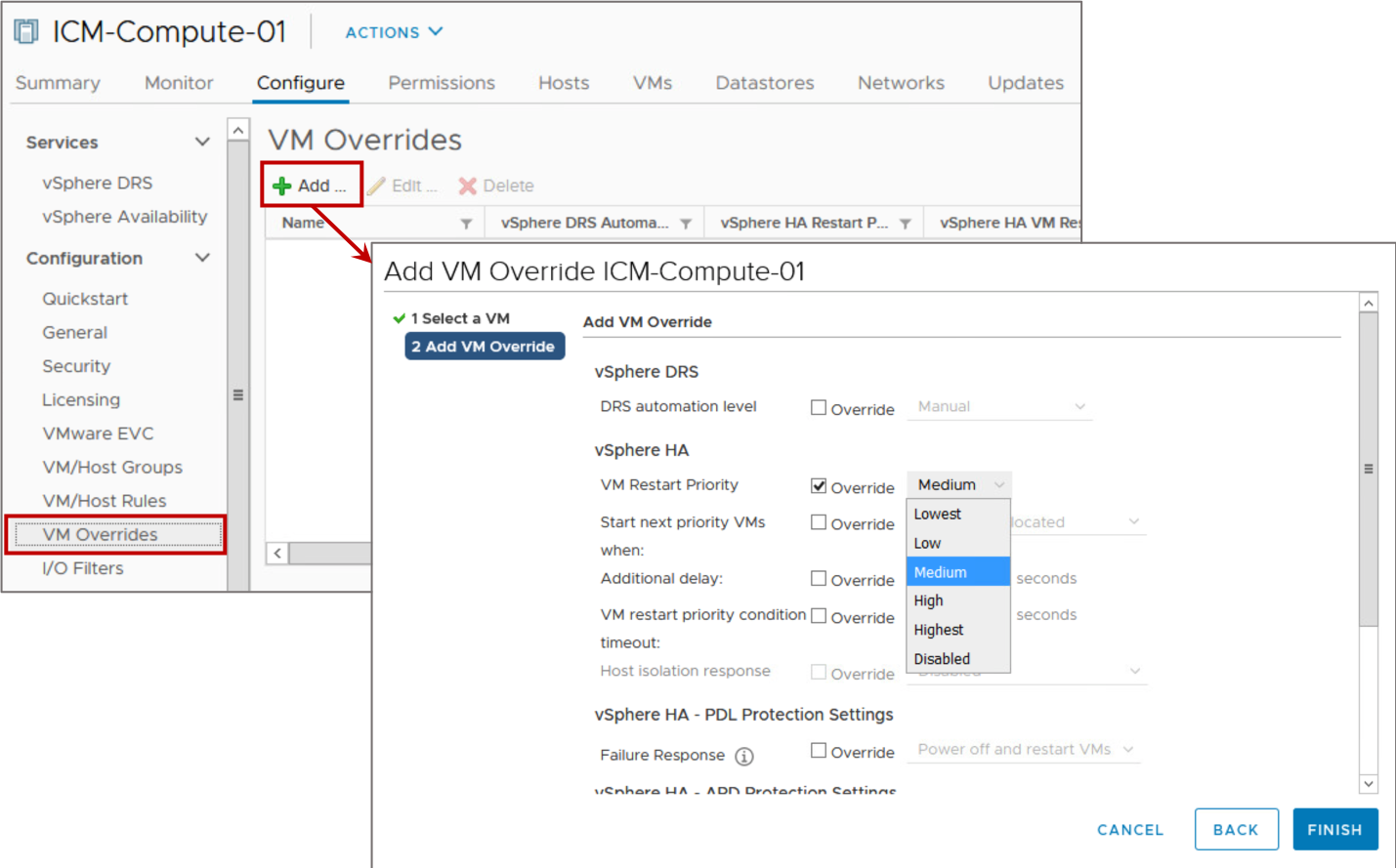Collapse the Services section chevron
Screen dimensions: 1396x868
click(202, 142)
